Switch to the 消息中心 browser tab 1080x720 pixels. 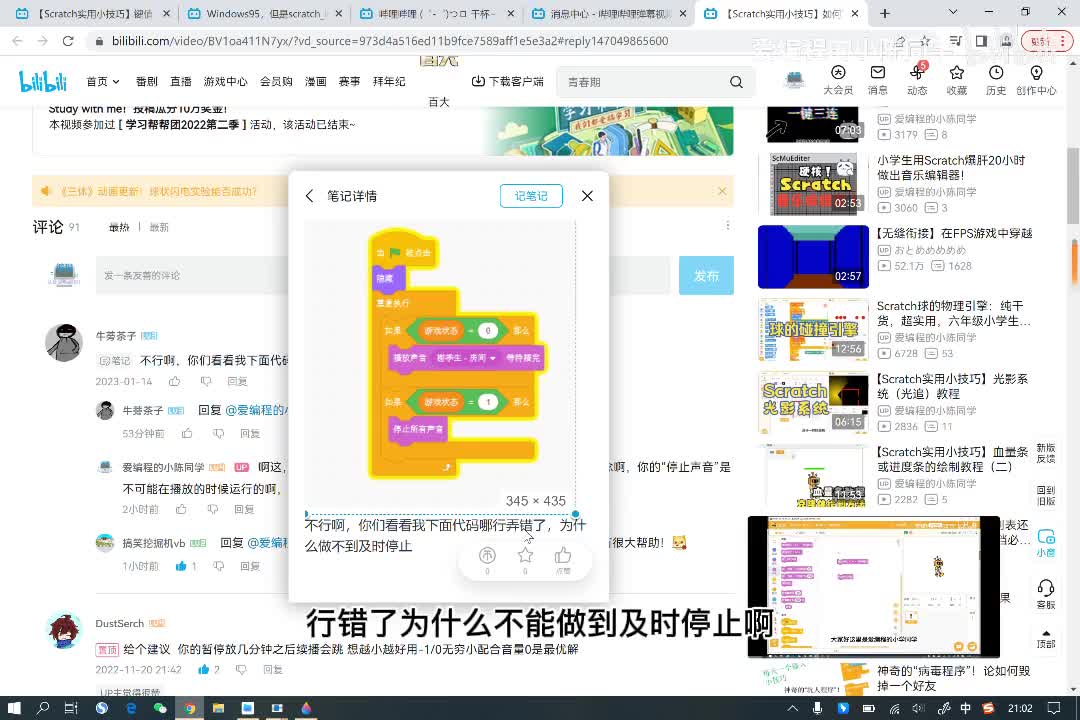pyautogui.click(x=610, y=13)
